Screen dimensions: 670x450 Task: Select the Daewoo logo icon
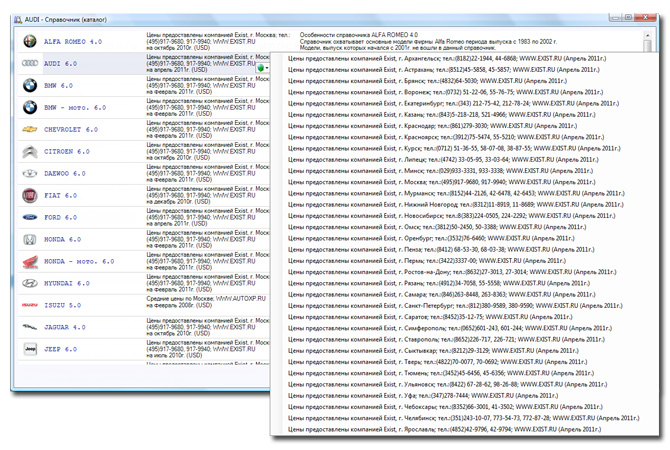click(x=29, y=173)
